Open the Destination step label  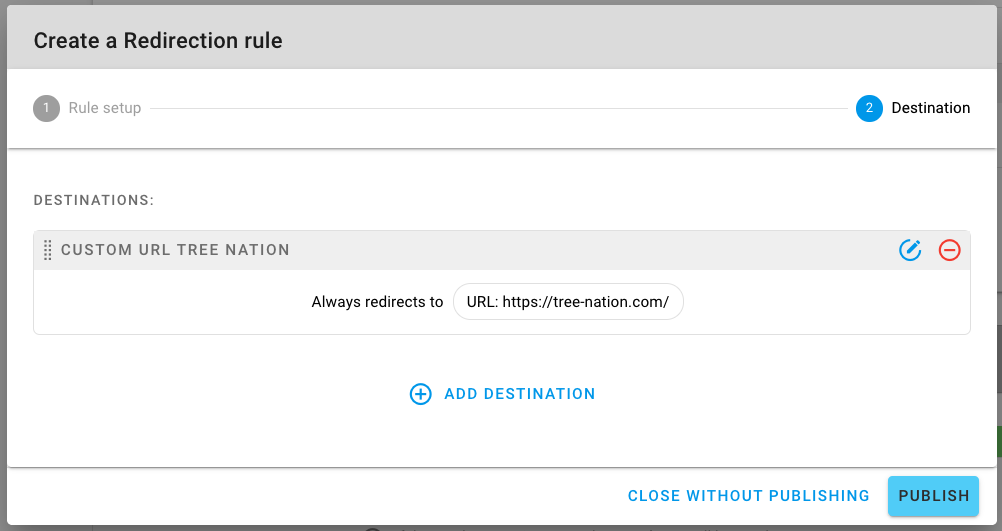click(930, 108)
